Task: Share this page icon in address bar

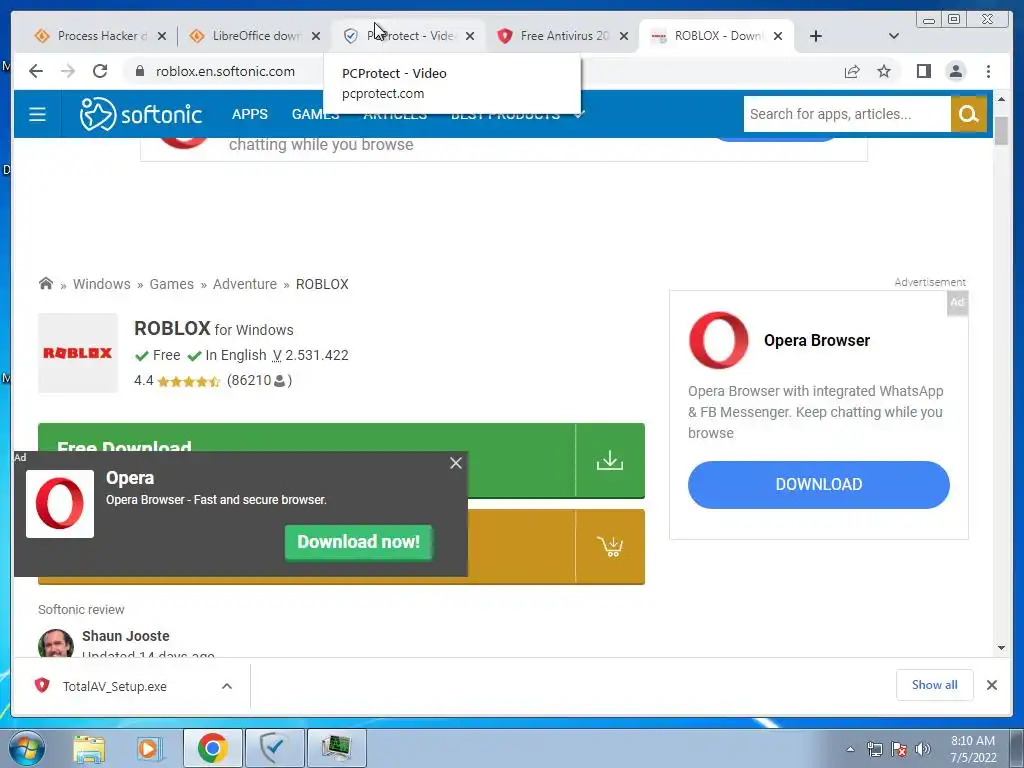Action: [852, 71]
